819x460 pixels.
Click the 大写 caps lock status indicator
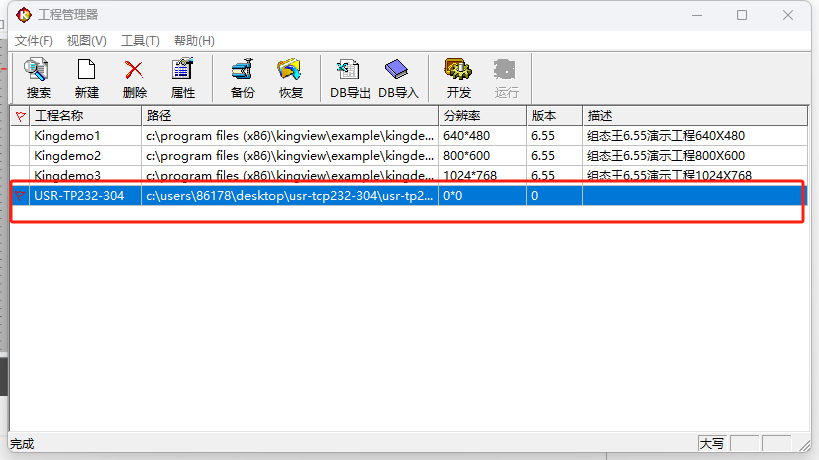(712, 444)
